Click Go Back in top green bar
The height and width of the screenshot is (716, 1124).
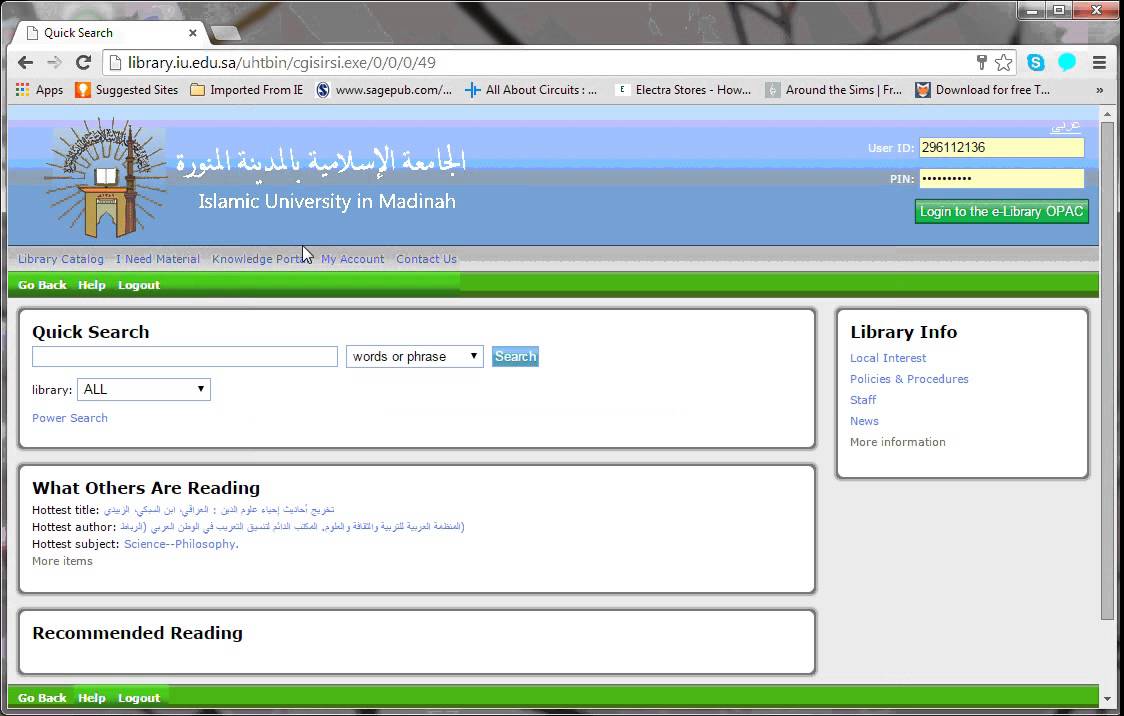tap(42, 285)
